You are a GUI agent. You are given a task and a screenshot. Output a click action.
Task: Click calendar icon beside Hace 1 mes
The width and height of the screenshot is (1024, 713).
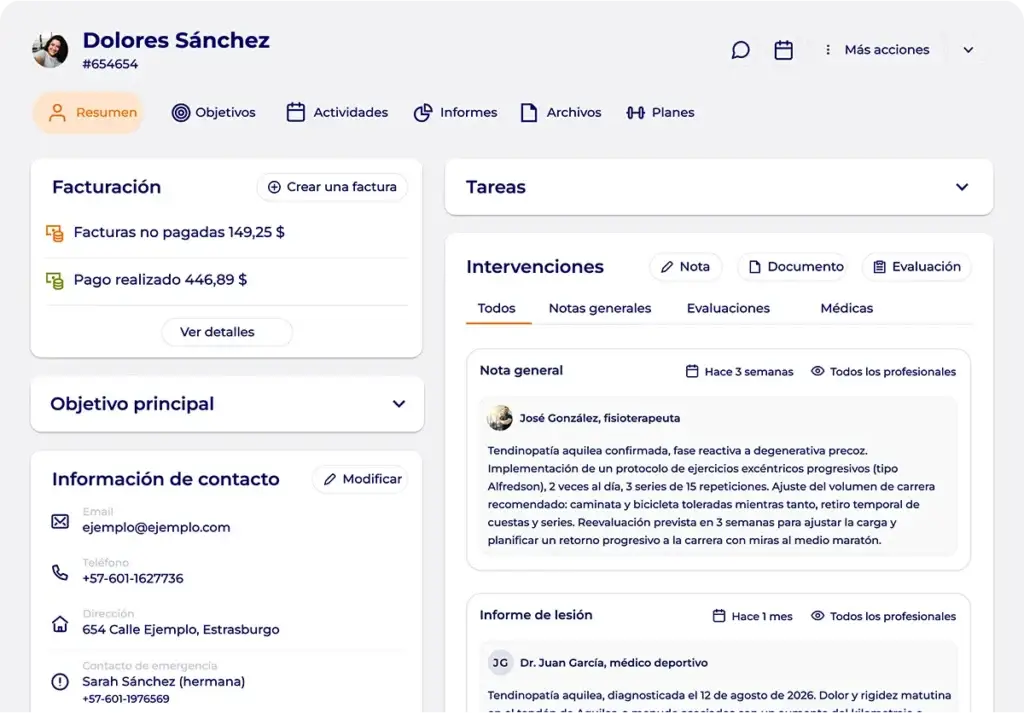point(719,616)
